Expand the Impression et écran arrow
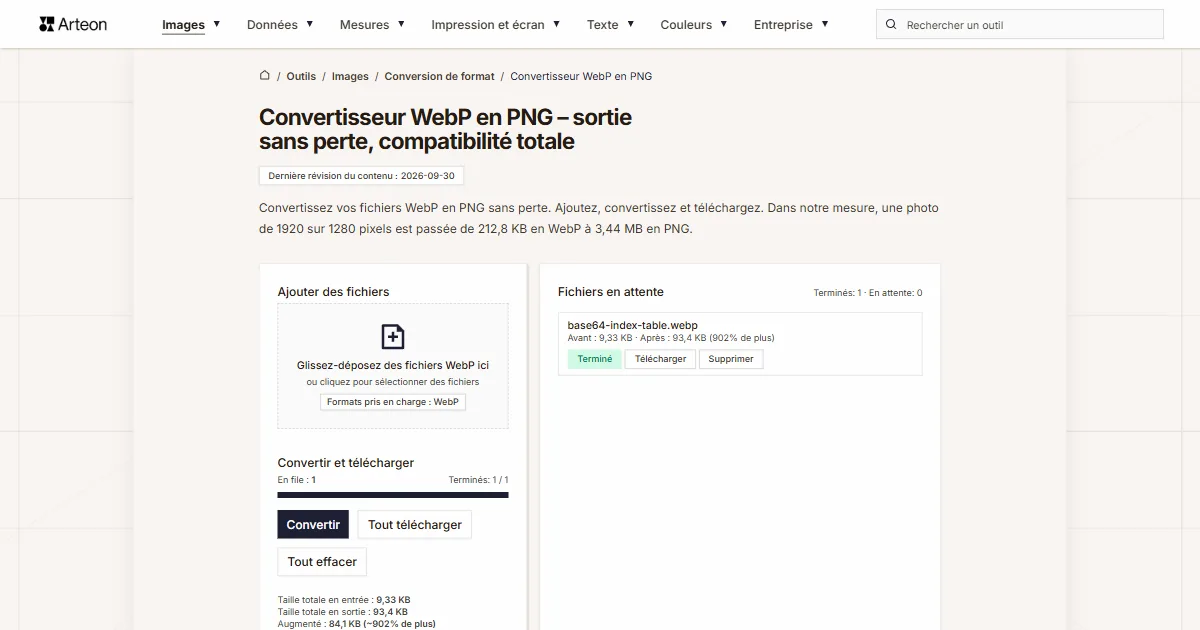Image resolution: width=1200 pixels, height=630 pixels. click(x=556, y=23)
